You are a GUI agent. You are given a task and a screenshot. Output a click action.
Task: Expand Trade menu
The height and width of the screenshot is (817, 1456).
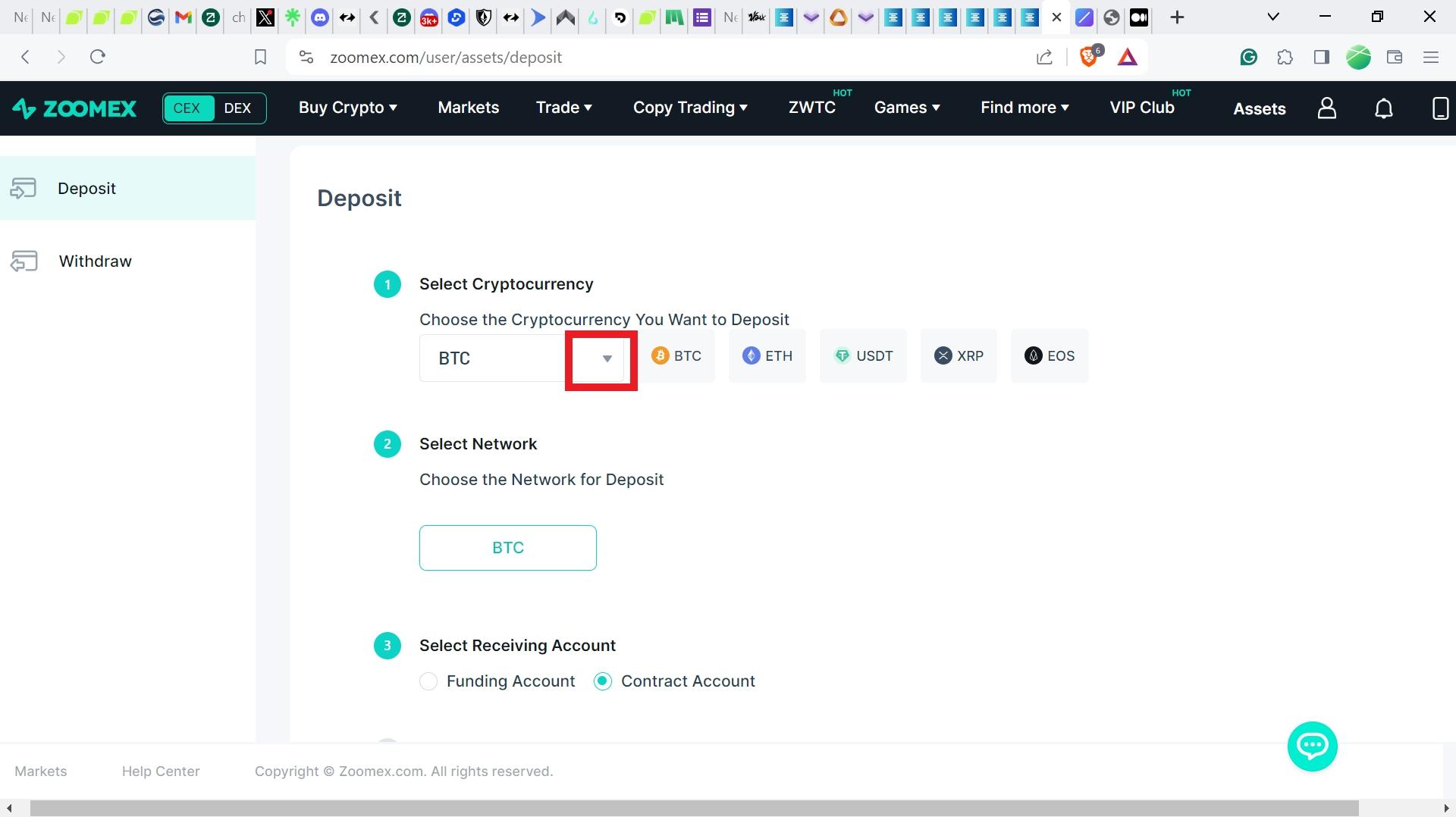564,108
